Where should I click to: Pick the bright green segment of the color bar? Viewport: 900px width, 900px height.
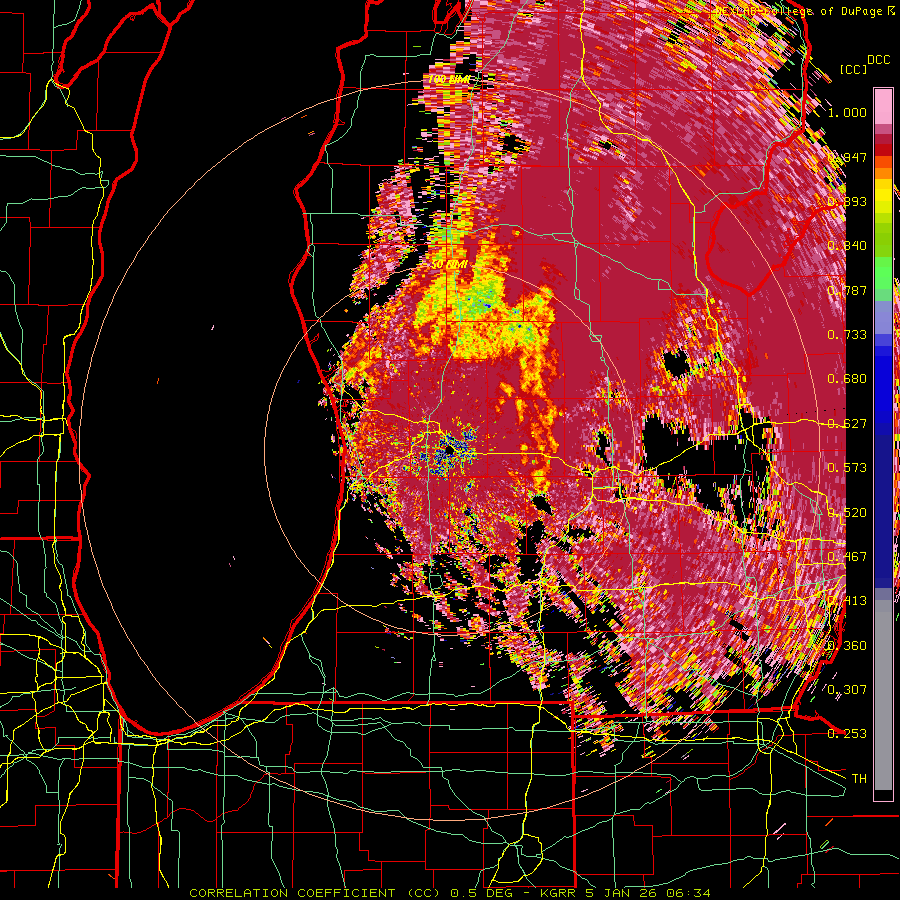[883, 273]
